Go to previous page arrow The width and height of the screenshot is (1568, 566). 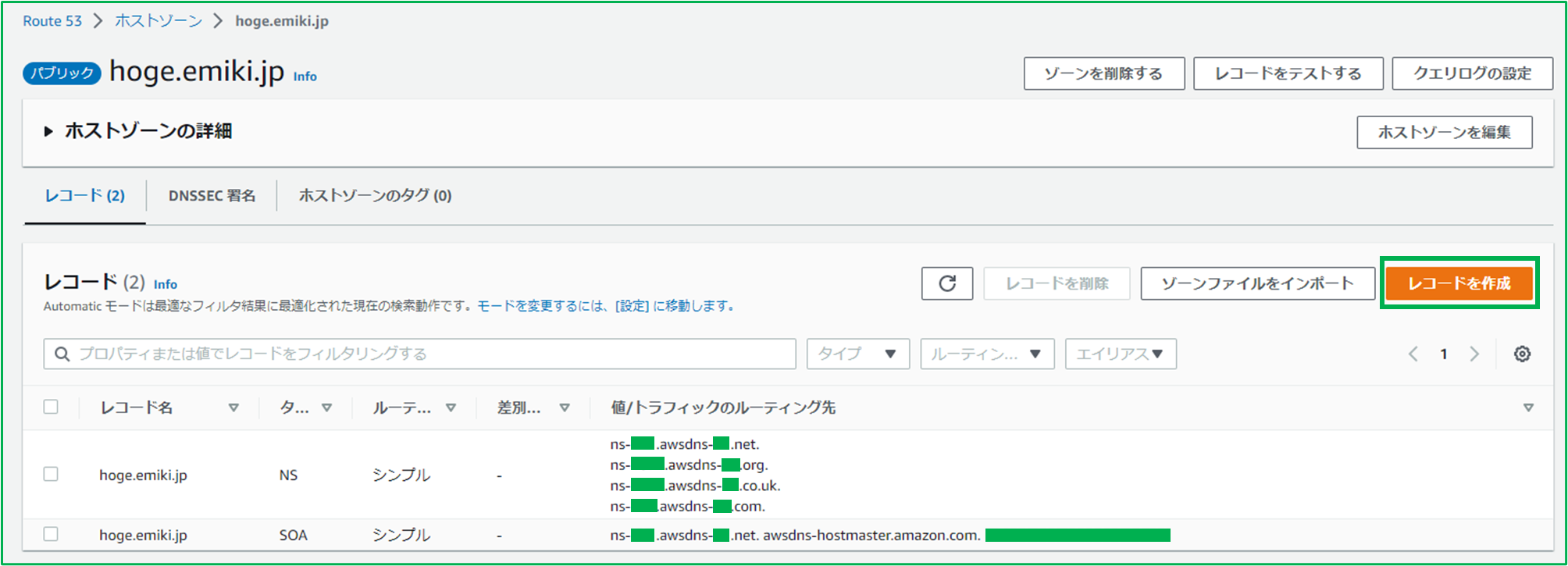tap(1413, 354)
